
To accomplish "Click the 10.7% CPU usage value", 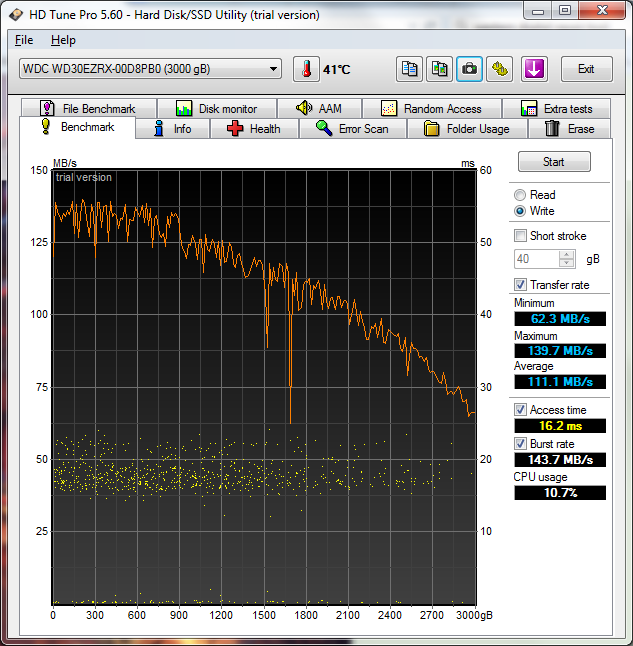I will (x=560, y=493).
